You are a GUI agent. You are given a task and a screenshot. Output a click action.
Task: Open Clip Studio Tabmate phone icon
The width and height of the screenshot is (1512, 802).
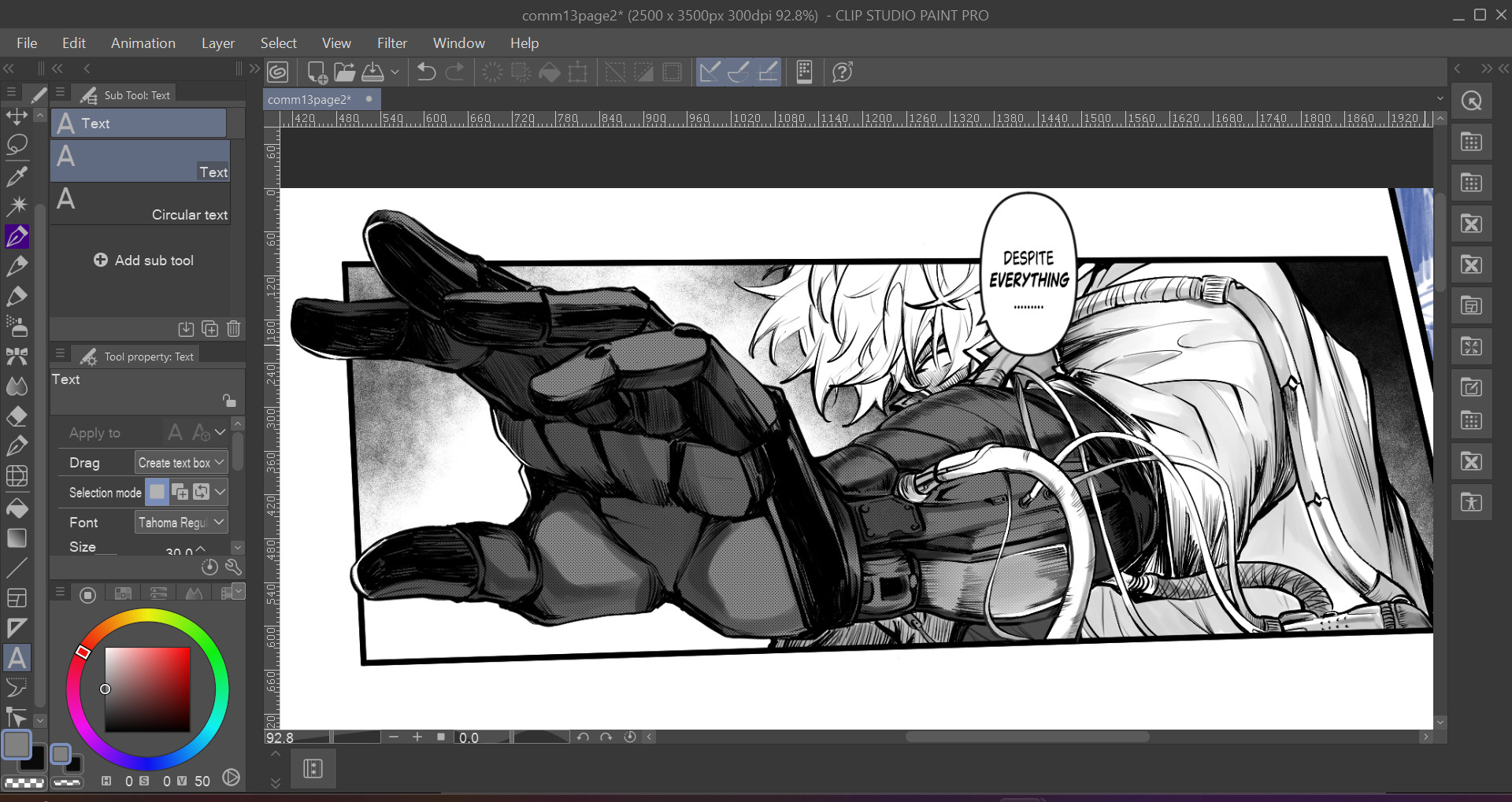point(804,72)
